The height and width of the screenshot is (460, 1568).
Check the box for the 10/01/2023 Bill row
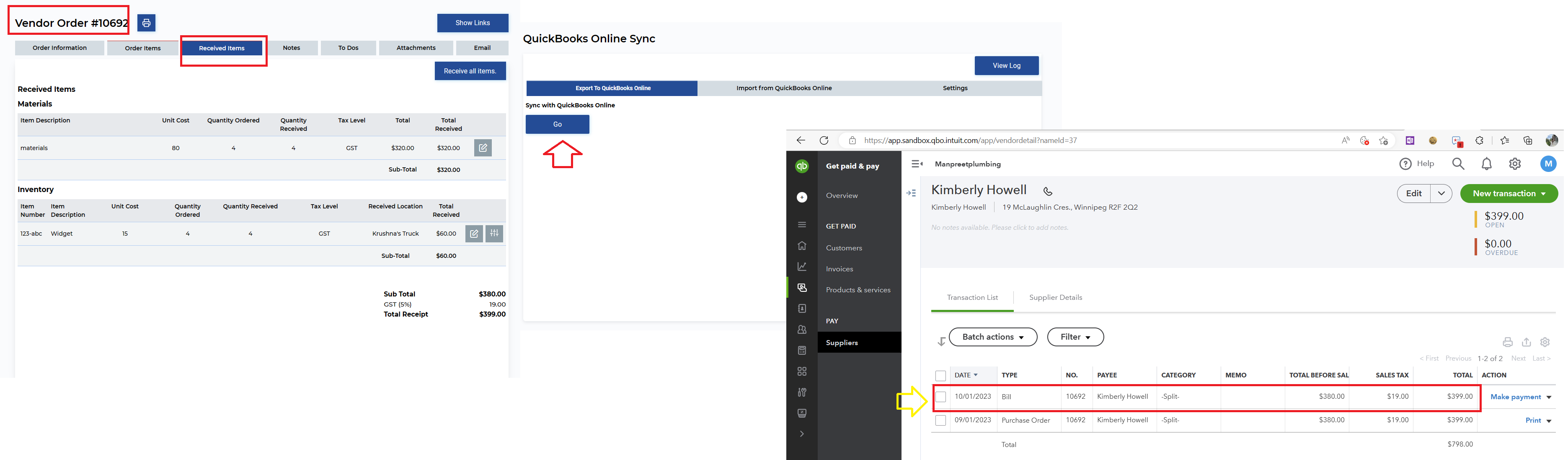pos(941,397)
